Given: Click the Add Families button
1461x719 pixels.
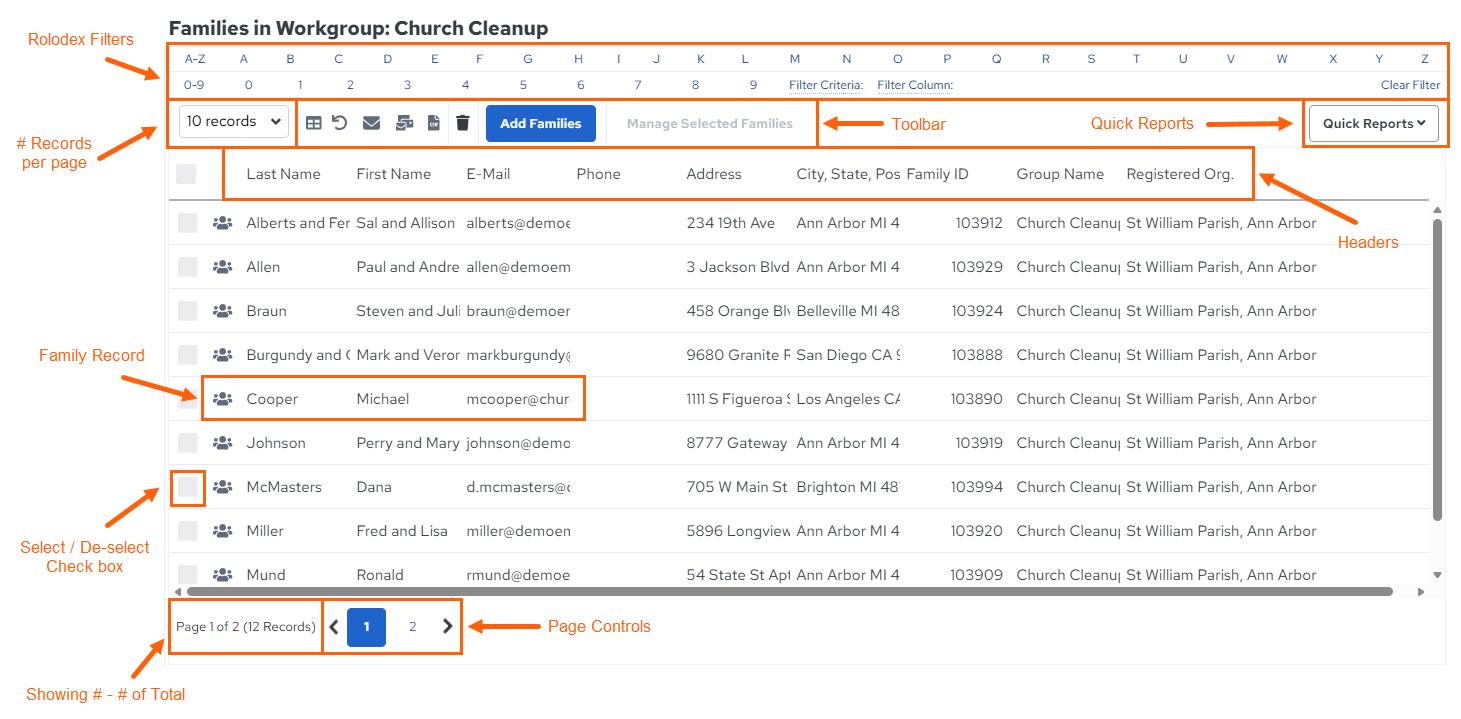Looking at the screenshot, I should (541, 124).
